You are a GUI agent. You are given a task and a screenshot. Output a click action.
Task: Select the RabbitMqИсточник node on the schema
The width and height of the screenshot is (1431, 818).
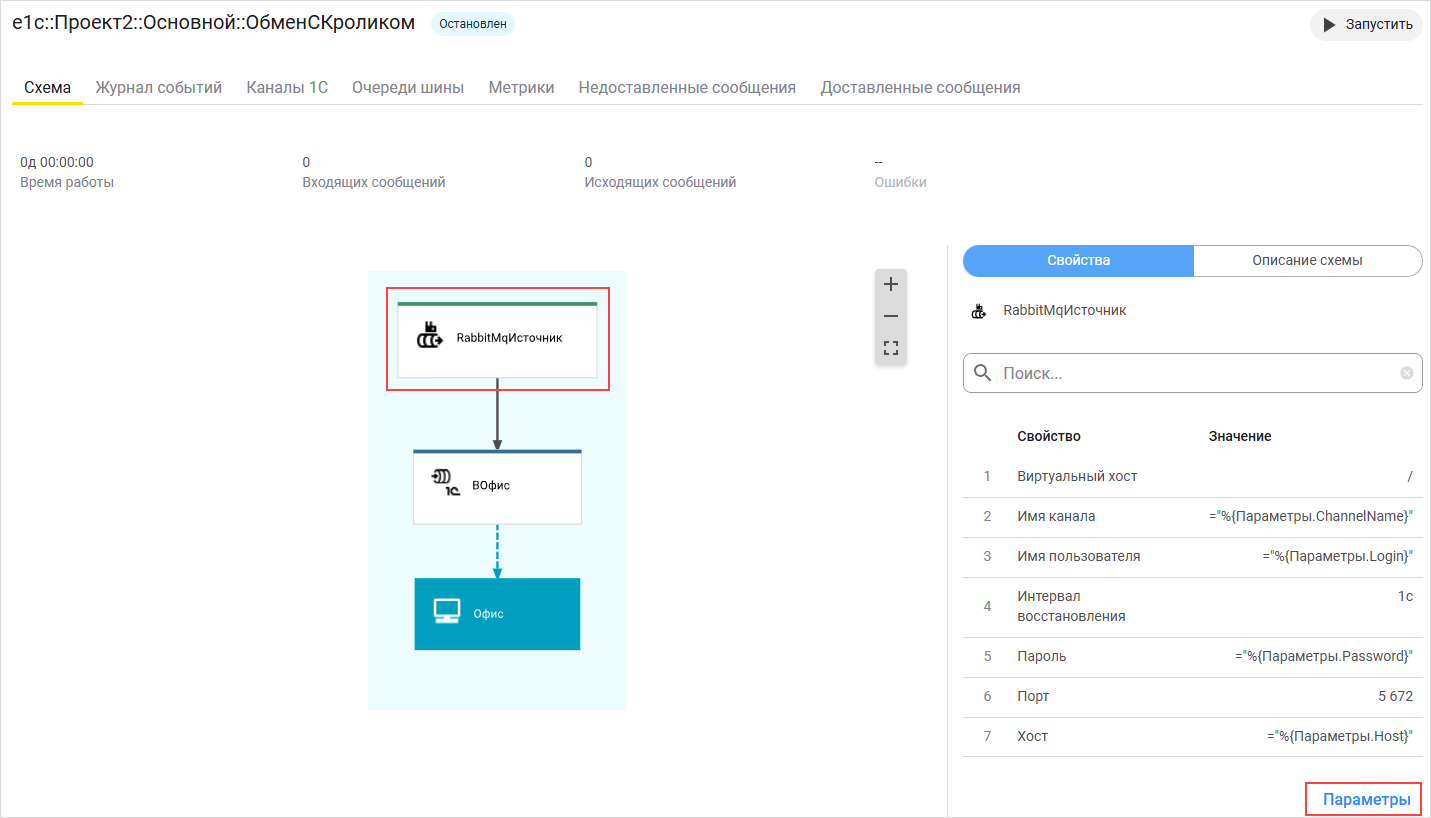pyautogui.click(x=497, y=338)
